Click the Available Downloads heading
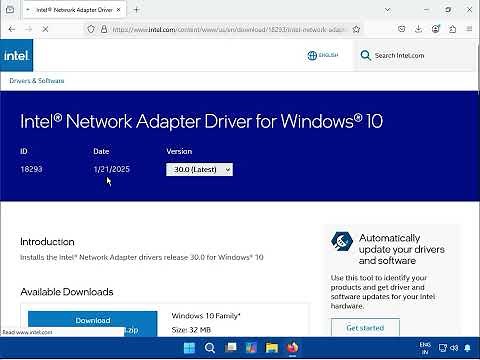The image size is (480, 360). 67,292
